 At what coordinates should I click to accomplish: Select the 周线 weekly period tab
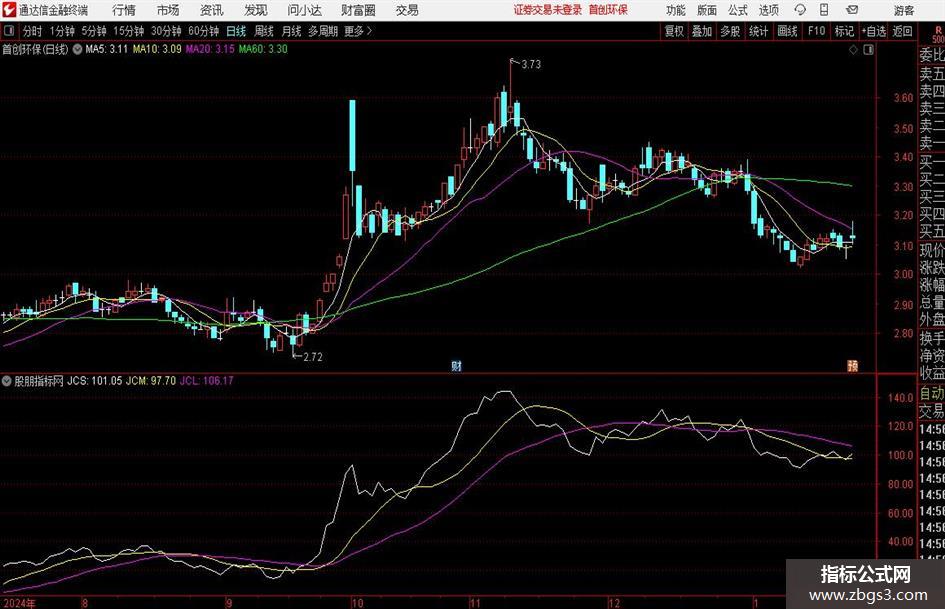click(x=264, y=31)
